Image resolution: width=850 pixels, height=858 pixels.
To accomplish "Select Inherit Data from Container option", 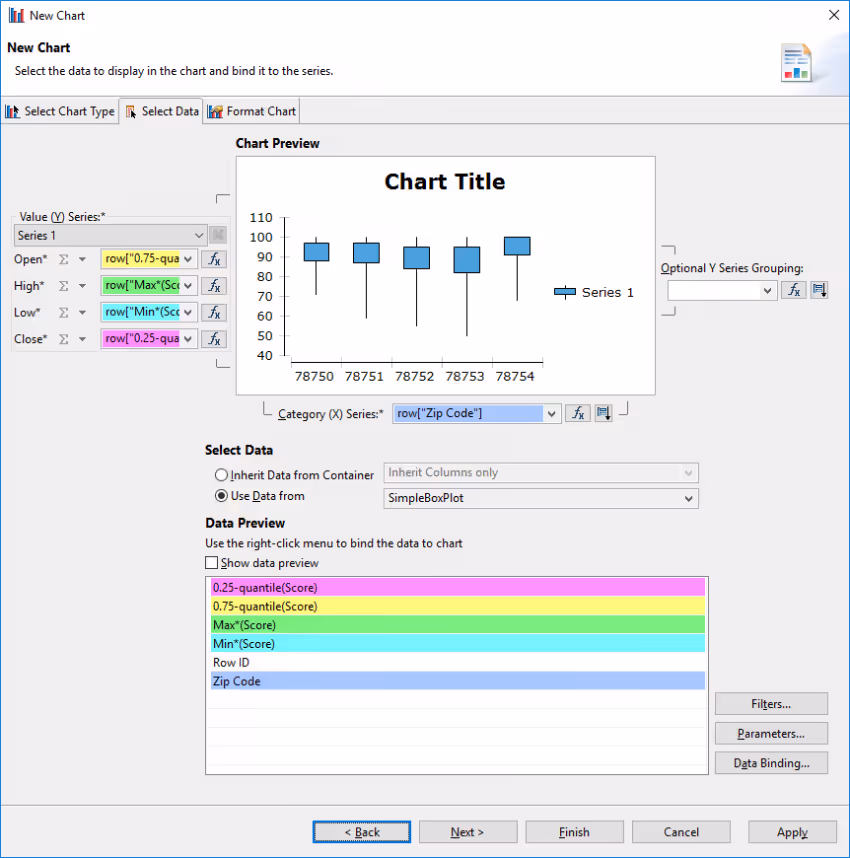I will tap(222, 475).
